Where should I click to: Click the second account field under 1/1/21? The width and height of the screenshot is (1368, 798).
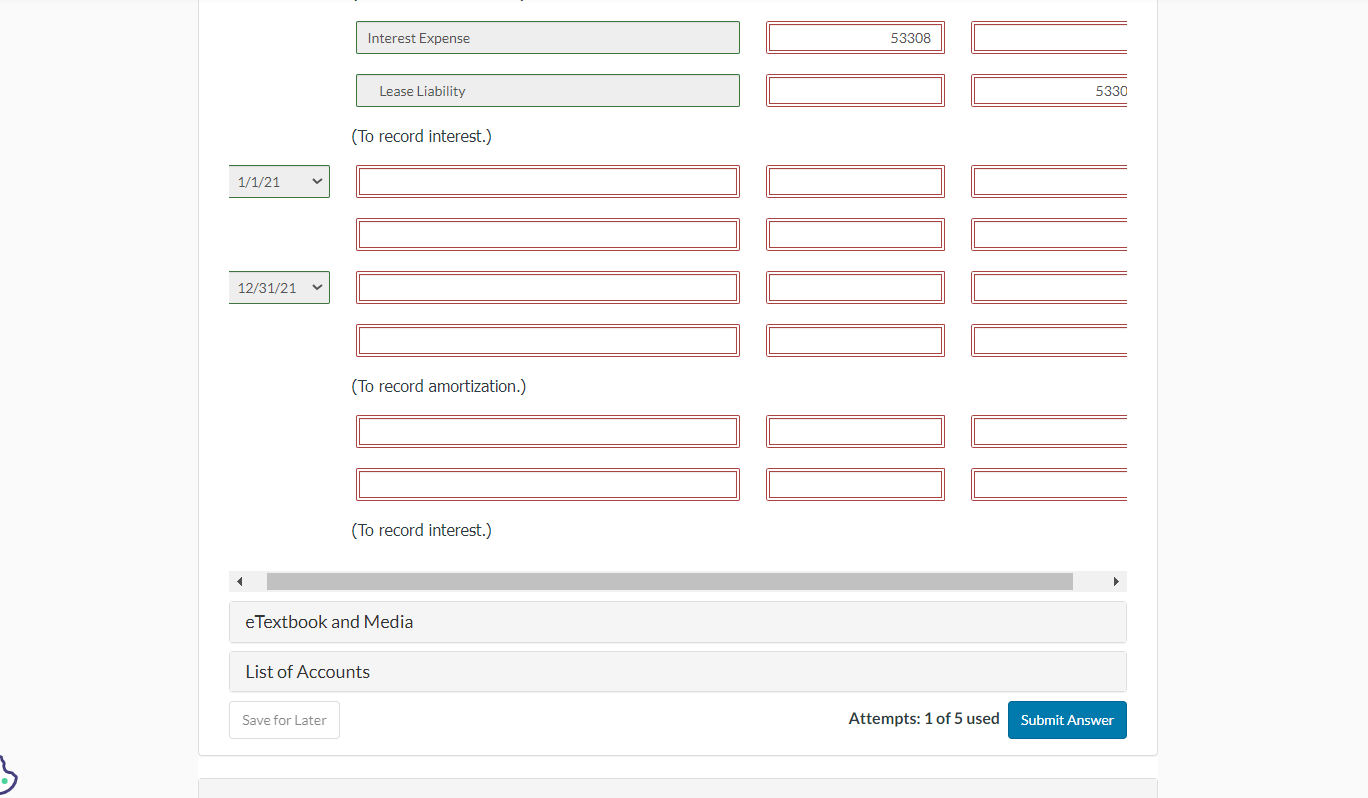[x=547, y=234]
